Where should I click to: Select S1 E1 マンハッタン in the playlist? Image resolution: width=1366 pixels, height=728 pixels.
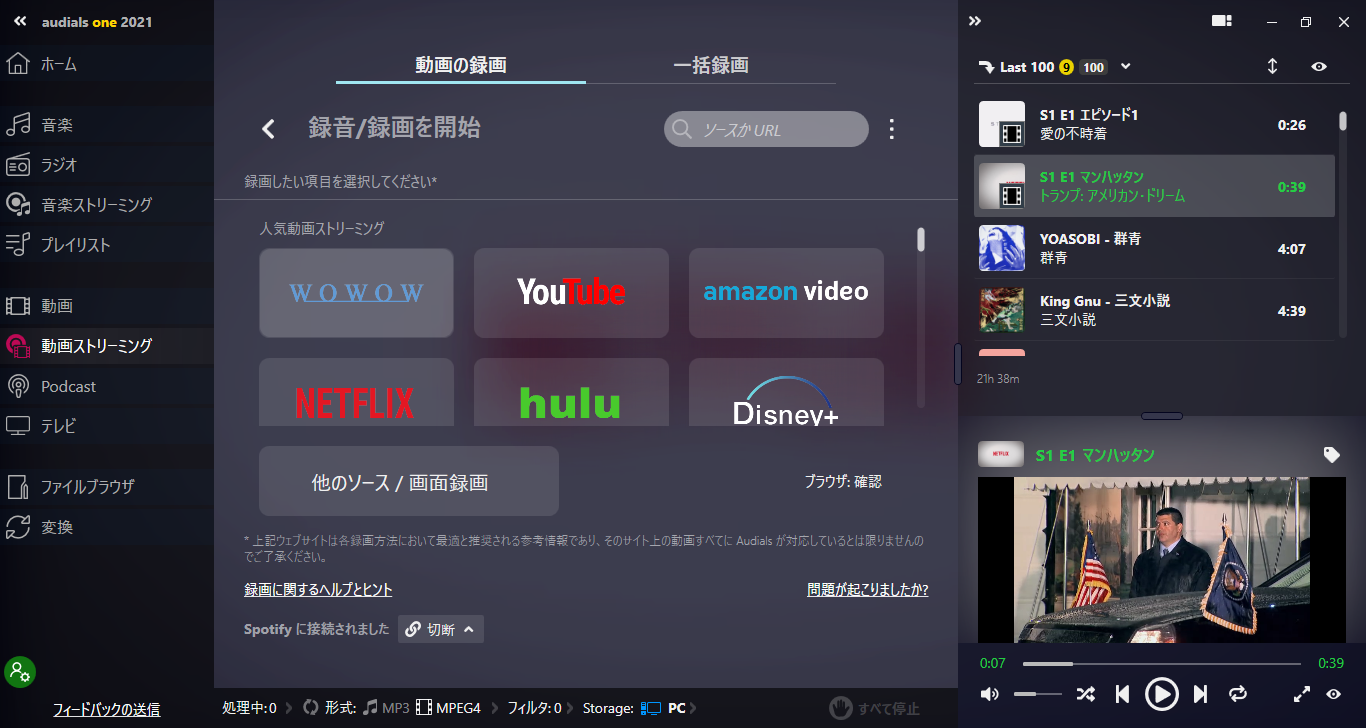click(1154, 186)
